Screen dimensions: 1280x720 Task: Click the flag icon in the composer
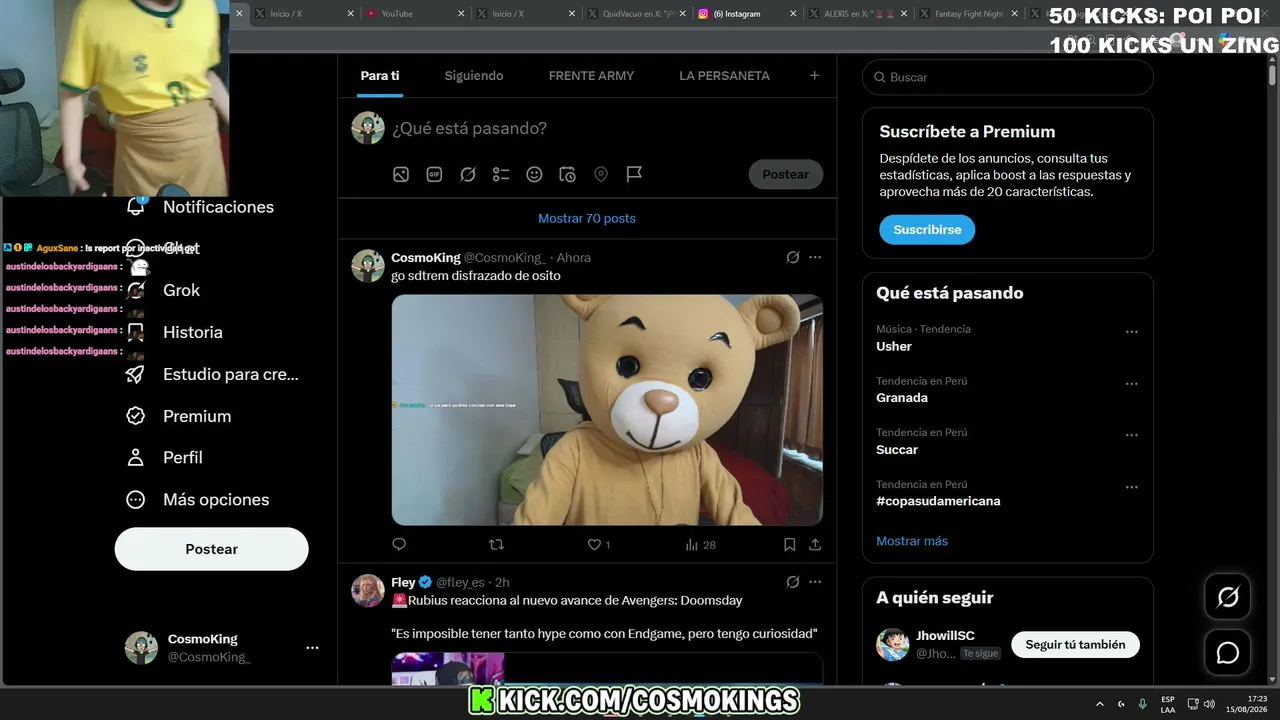click(634, 174)
